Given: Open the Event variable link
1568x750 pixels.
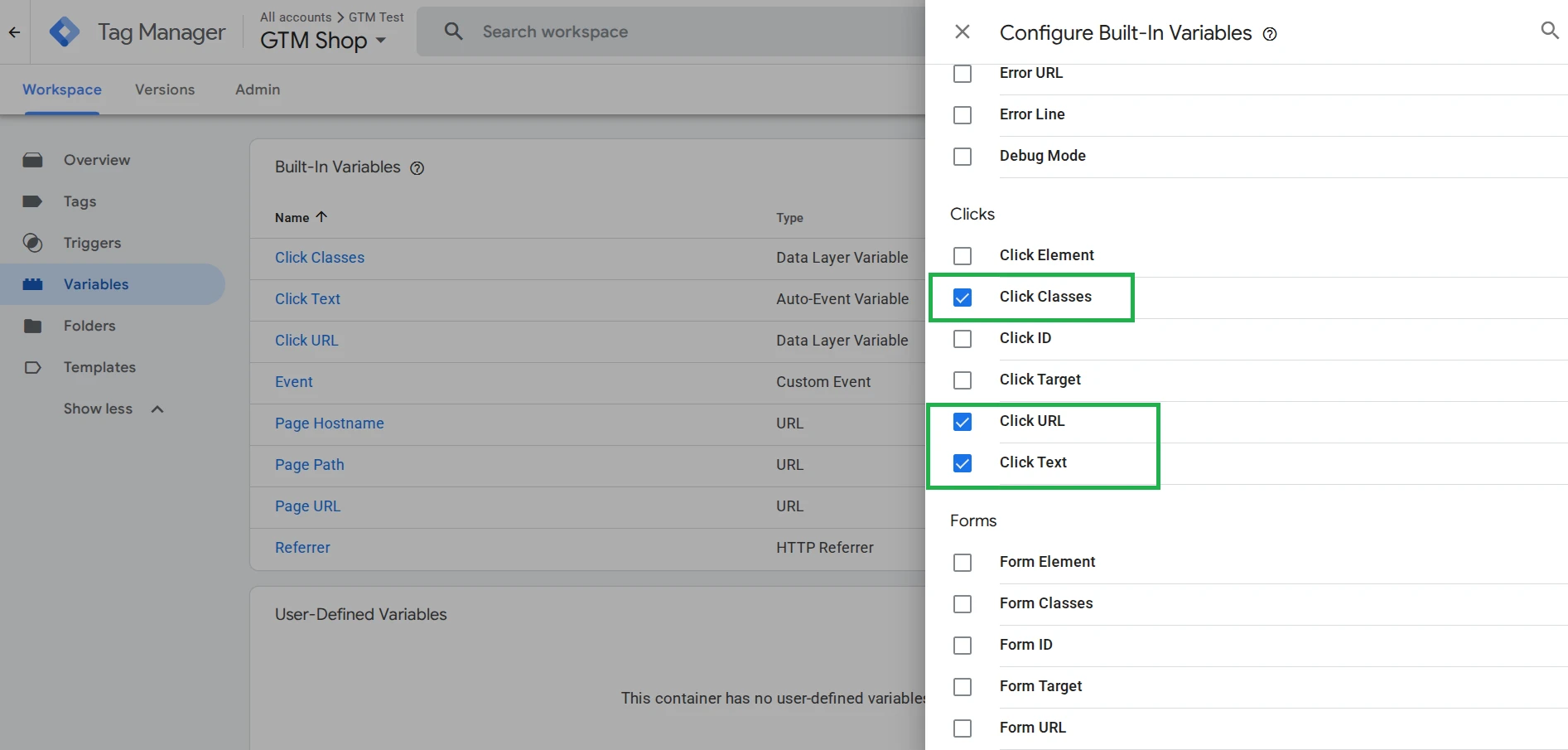Looking at the screenshot, I should [294, 382].
